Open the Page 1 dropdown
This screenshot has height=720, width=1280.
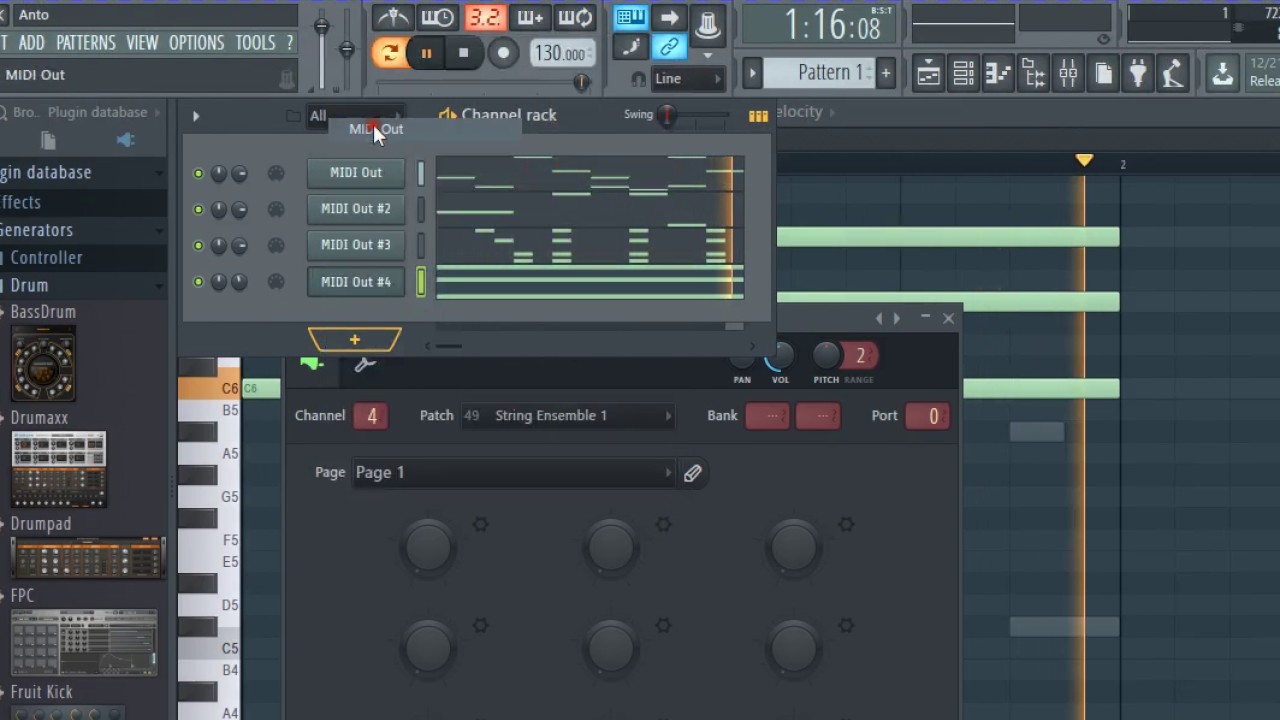(x=514, y=473)
